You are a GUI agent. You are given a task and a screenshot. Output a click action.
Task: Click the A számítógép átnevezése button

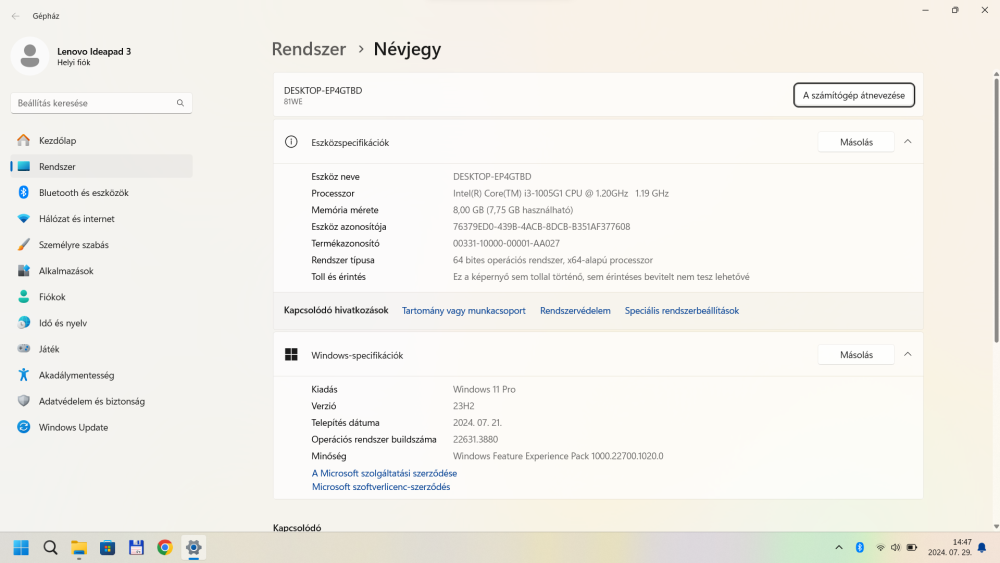853,95
